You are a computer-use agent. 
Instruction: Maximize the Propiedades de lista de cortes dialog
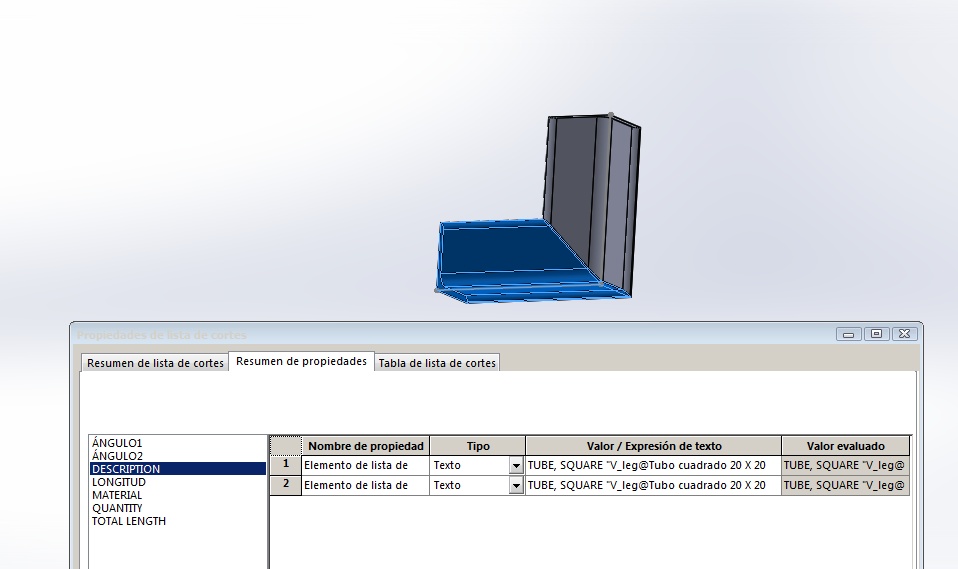click(x=876, y=334)
